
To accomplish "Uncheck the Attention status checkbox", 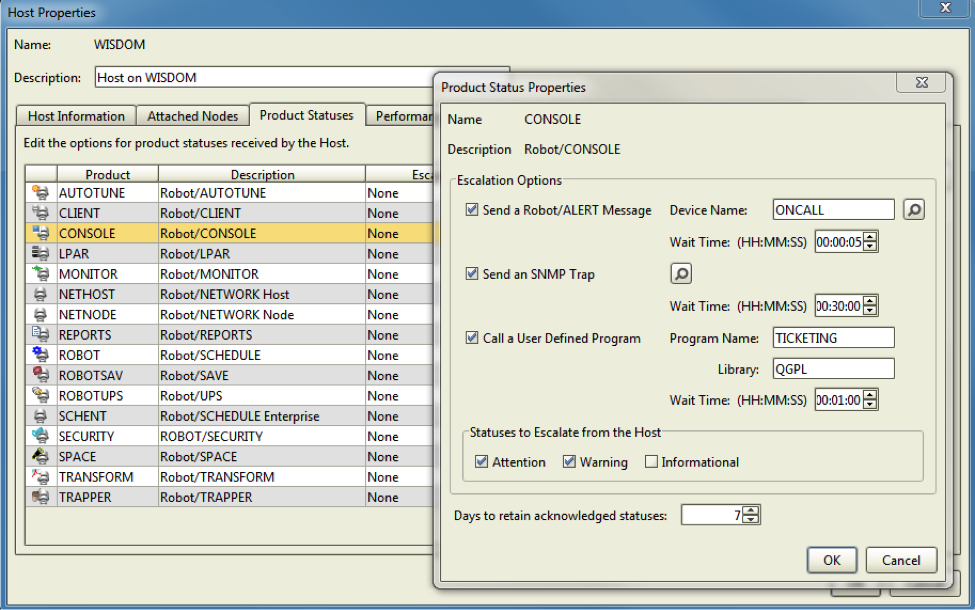I will [x=481, y=461].
